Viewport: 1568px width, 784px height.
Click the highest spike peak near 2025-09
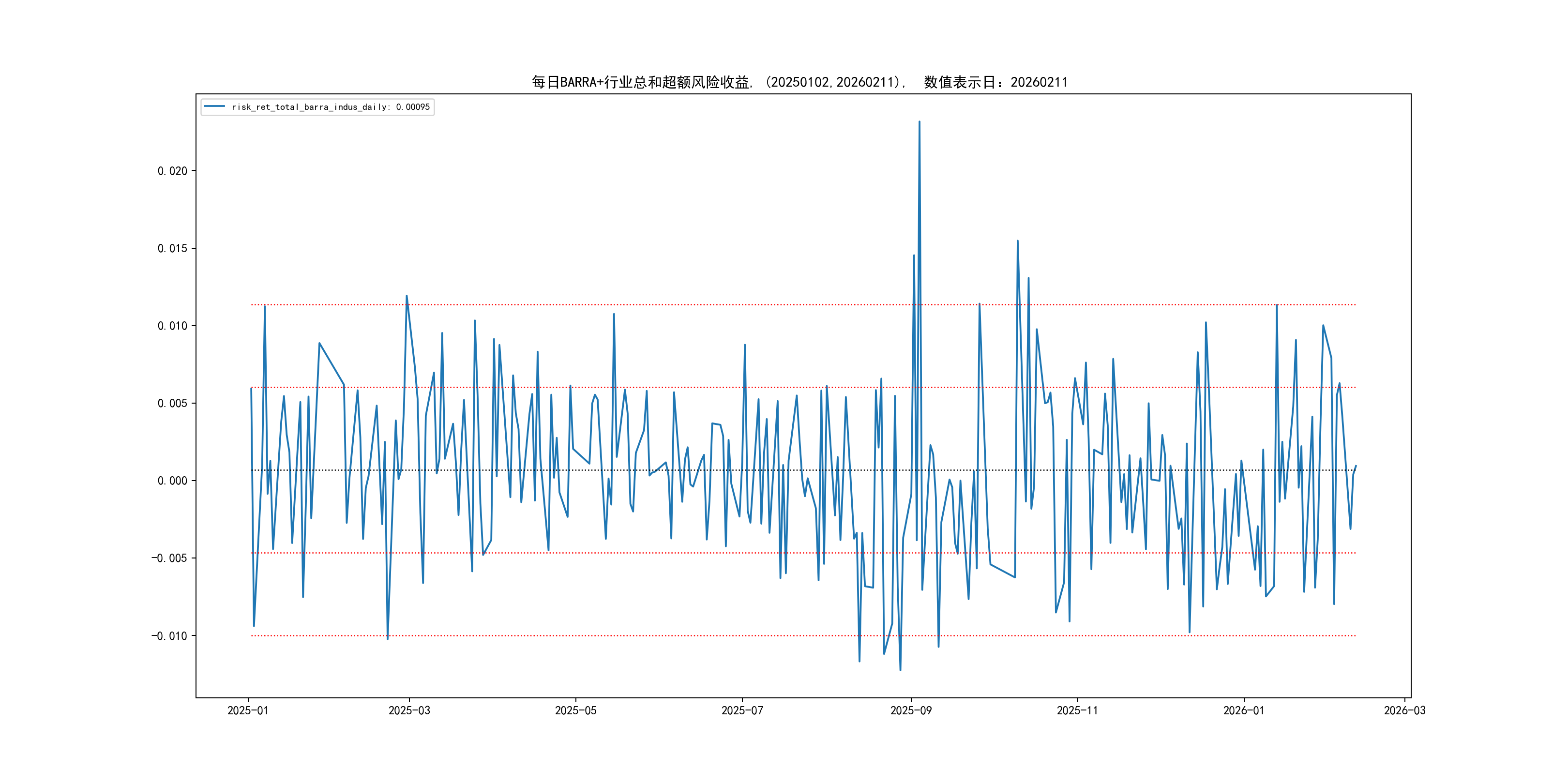point(919,122)
